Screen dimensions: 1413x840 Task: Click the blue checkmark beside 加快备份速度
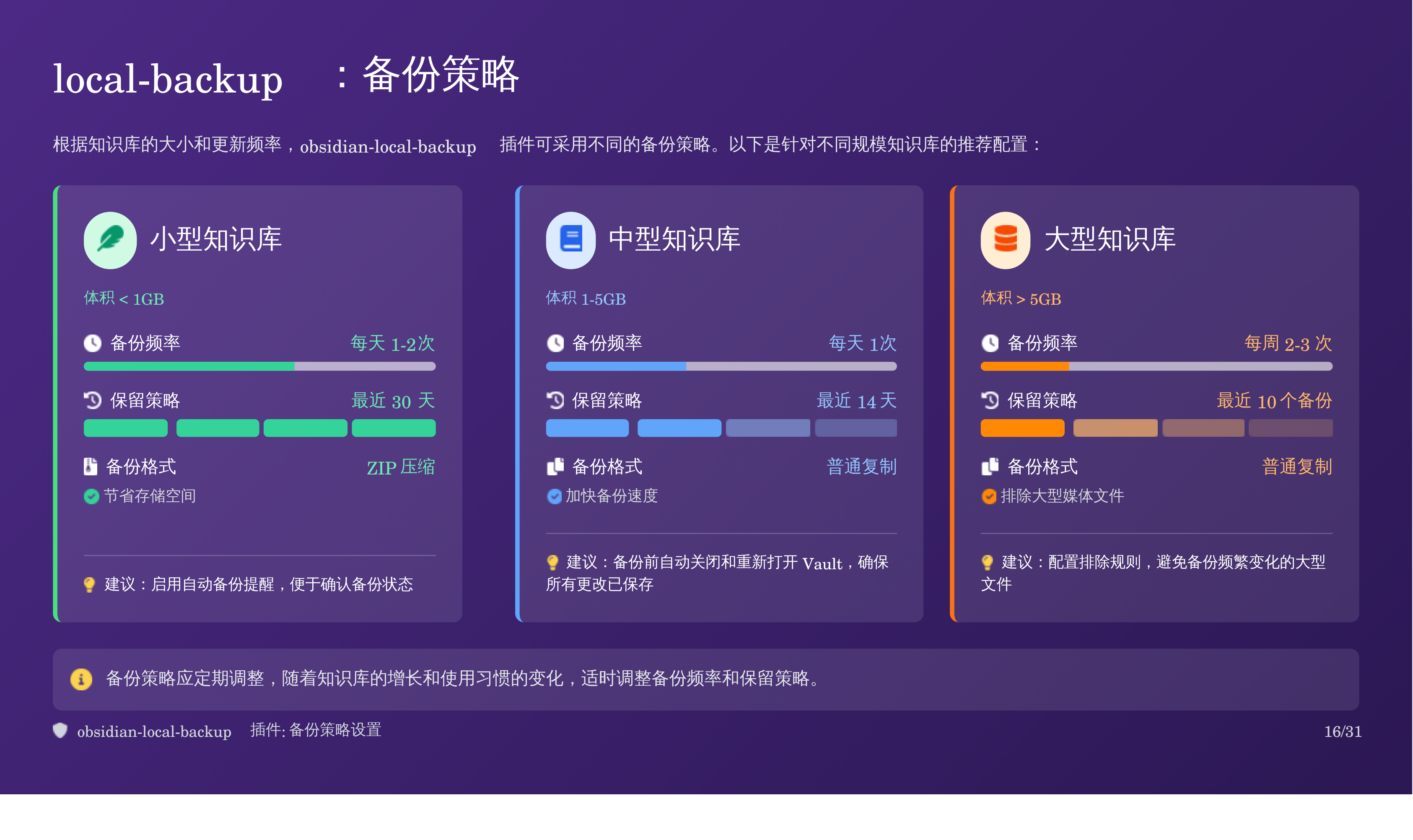pyautogui.click(x=554, y=496)
